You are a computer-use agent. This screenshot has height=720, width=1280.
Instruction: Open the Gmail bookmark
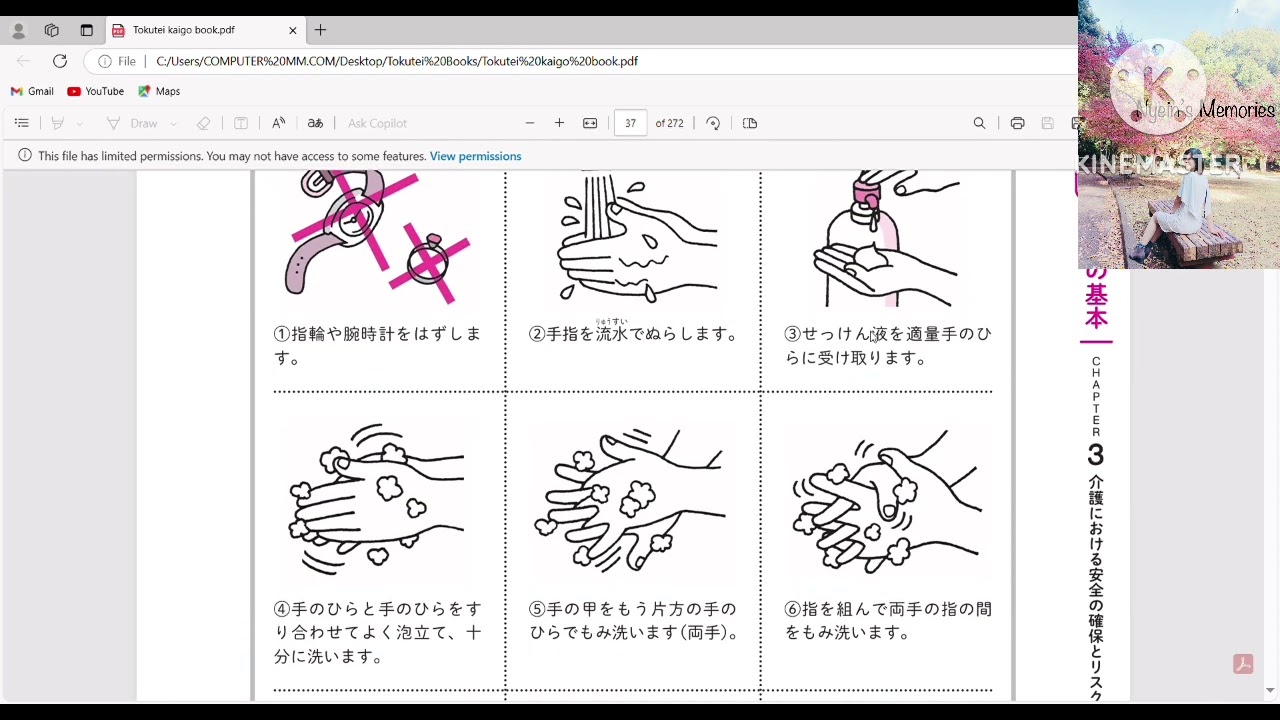click(32, 91)
